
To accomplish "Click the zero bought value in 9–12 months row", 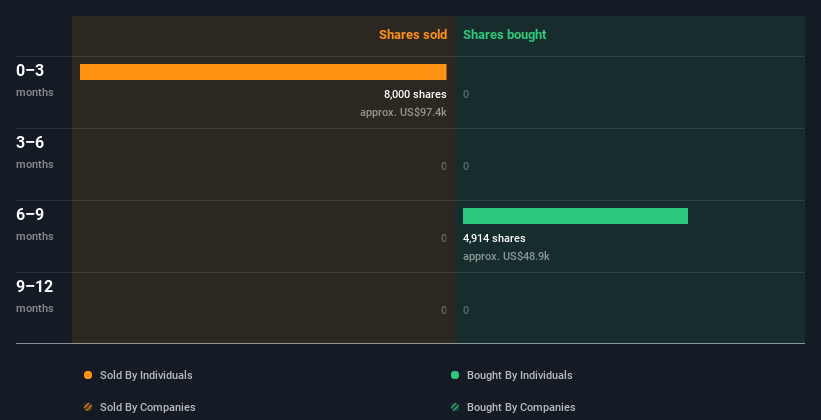I will (466, 311).
